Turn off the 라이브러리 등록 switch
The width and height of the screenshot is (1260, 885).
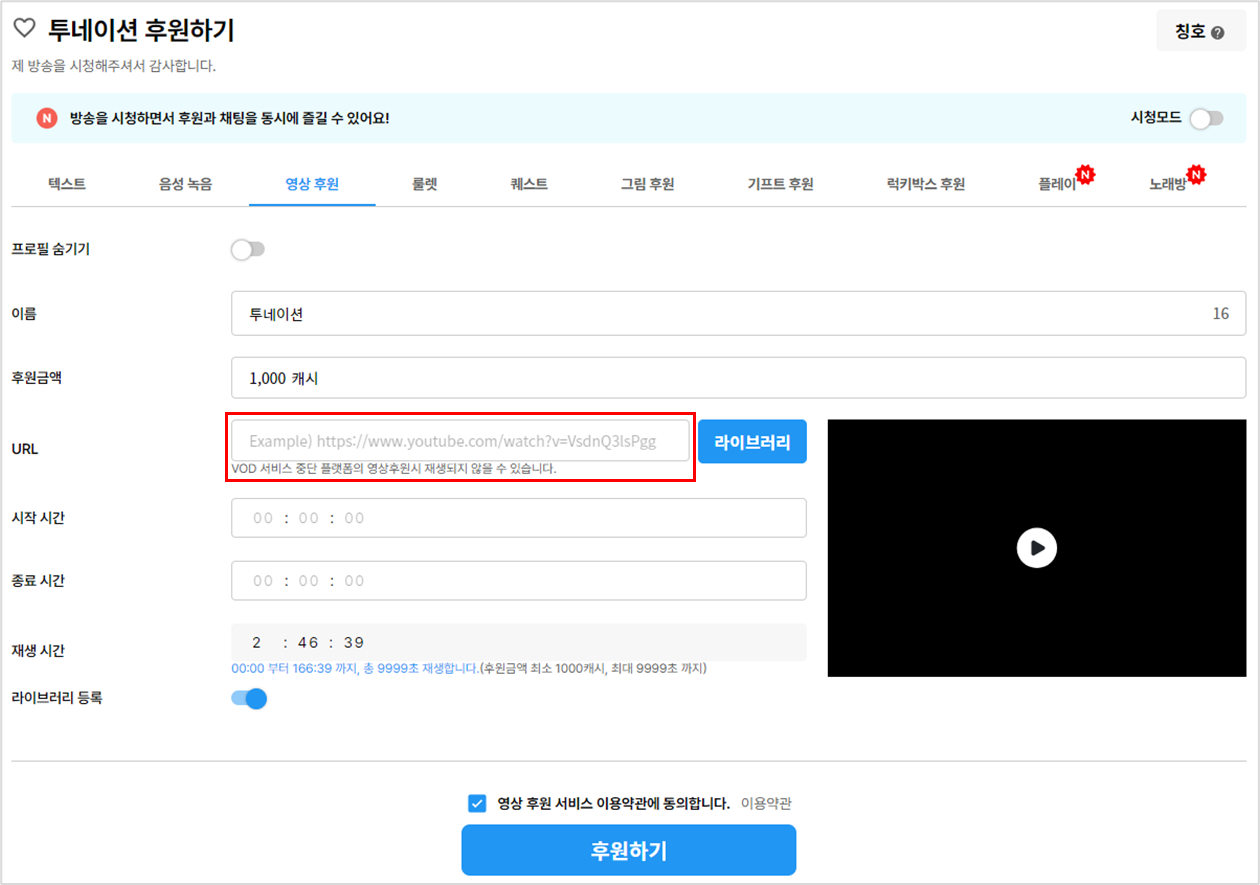coord(249,698)
